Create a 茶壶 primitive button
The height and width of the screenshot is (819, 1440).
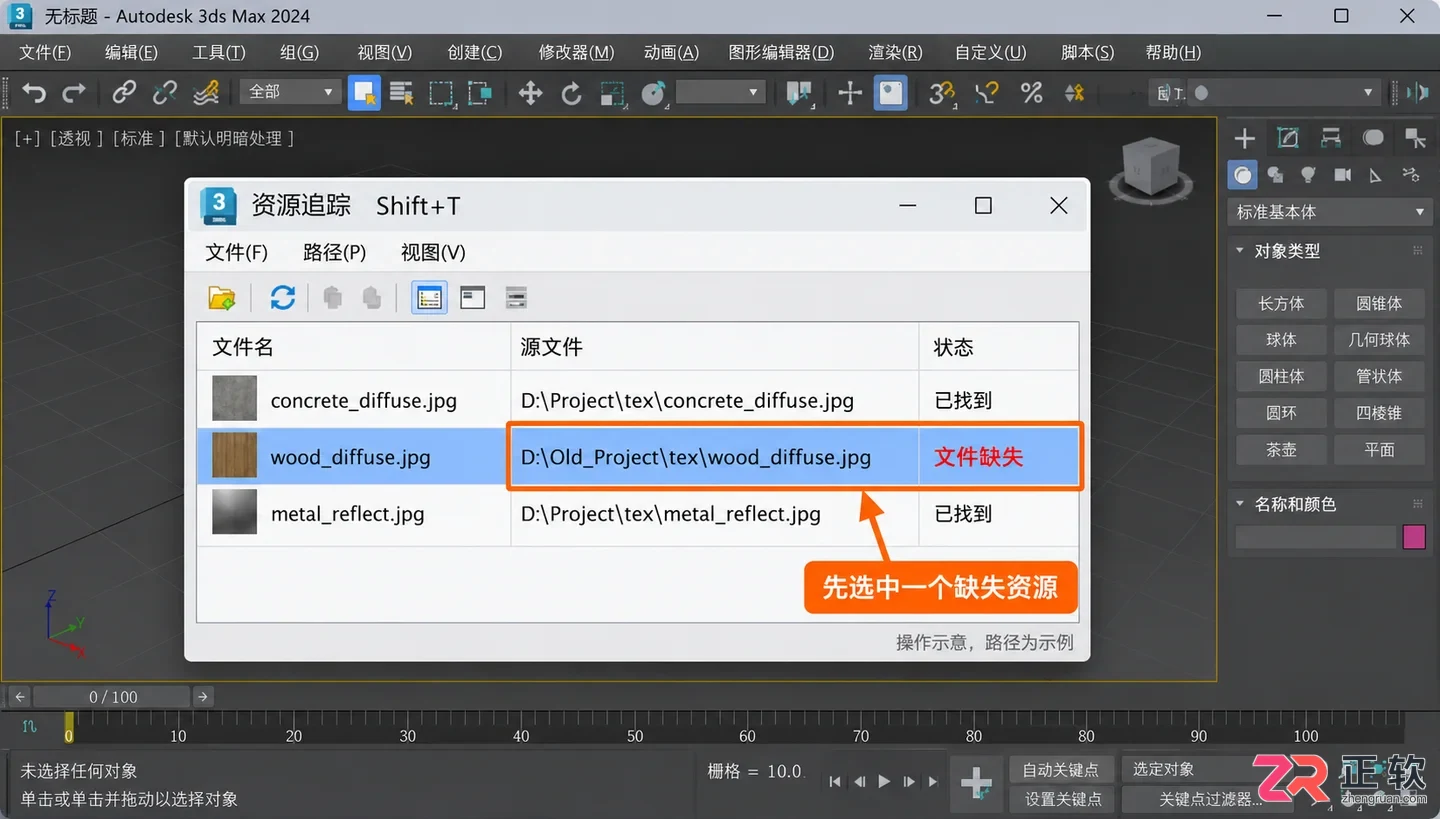pos(1281,449)
